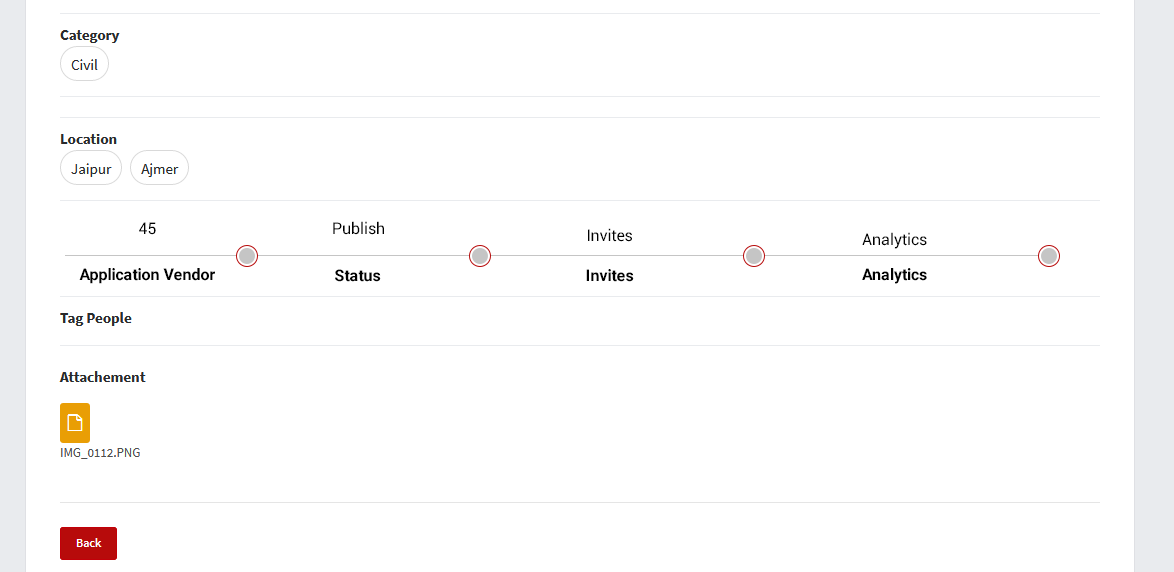Viewport: 1174px width, 572px height.
Task: Click the Publish status value
Action: (x=358, y=229)
